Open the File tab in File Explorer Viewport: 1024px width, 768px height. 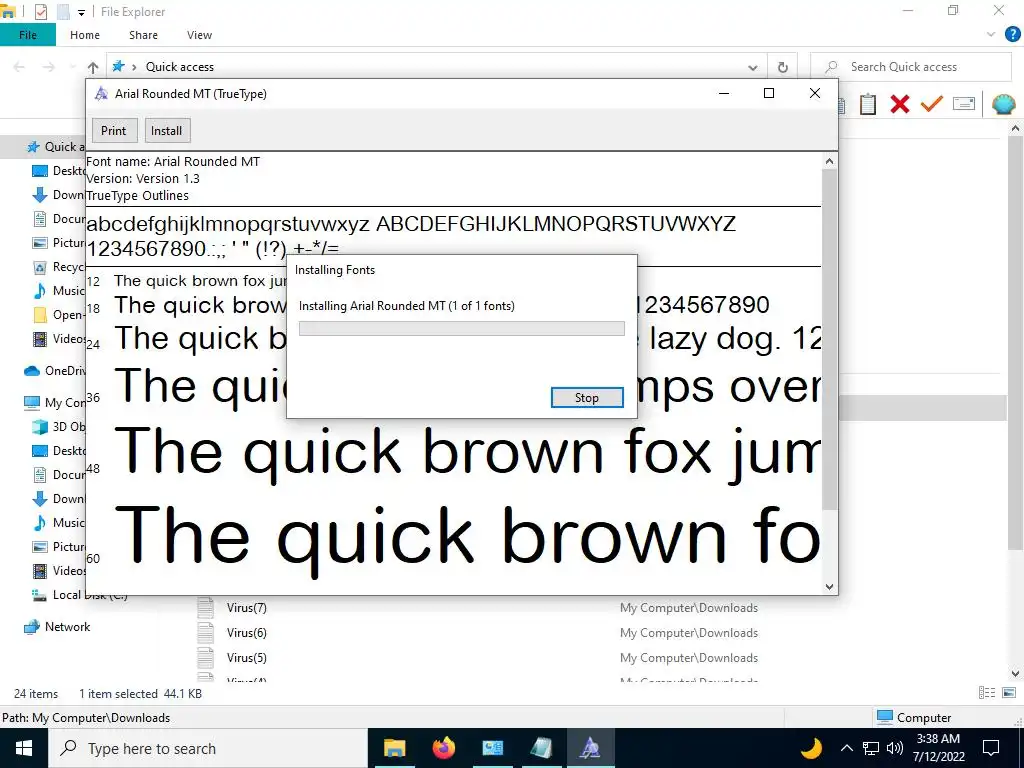27,35
